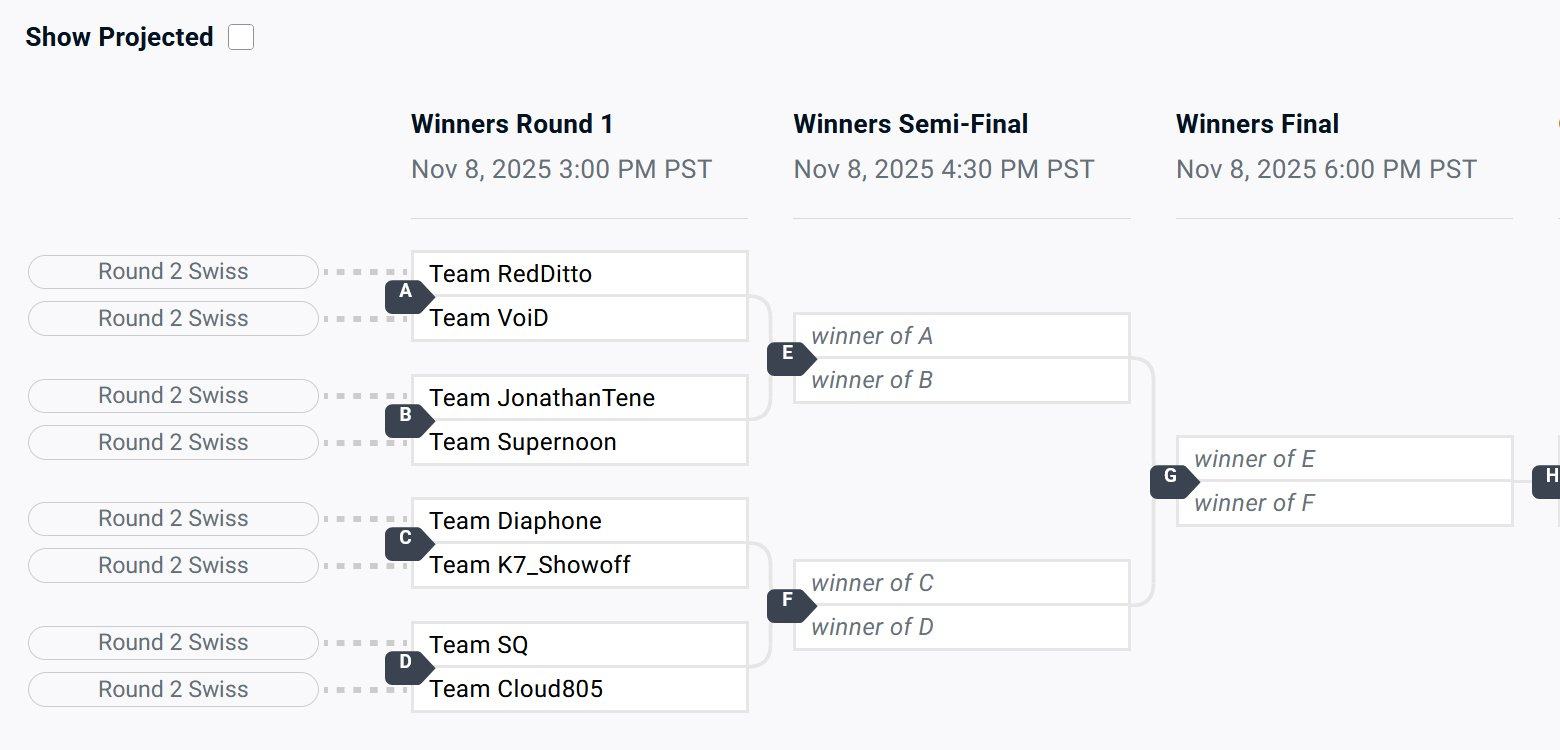The height and width of the screenshot is (750, 1560).
Task: Enable the Show Projected checkbox
Action: 241,38
